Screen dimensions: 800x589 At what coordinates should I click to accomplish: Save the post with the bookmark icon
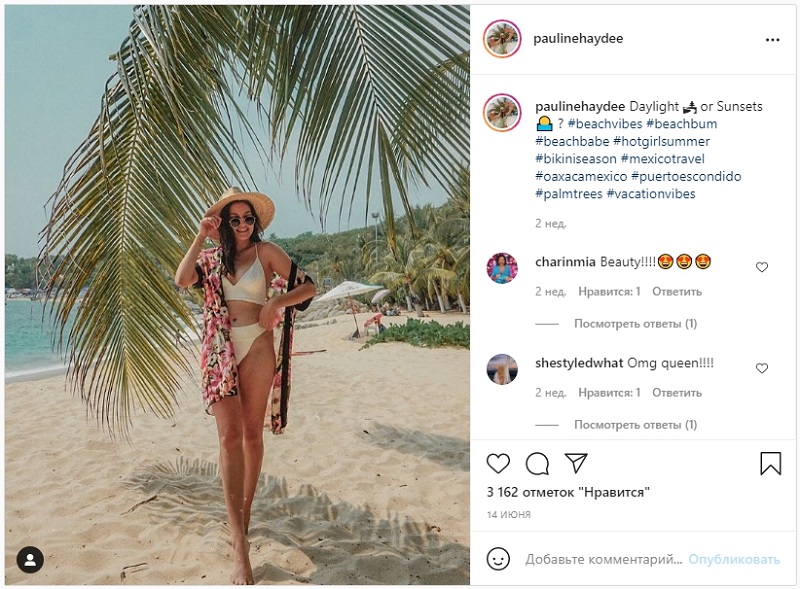pos(770,463)
